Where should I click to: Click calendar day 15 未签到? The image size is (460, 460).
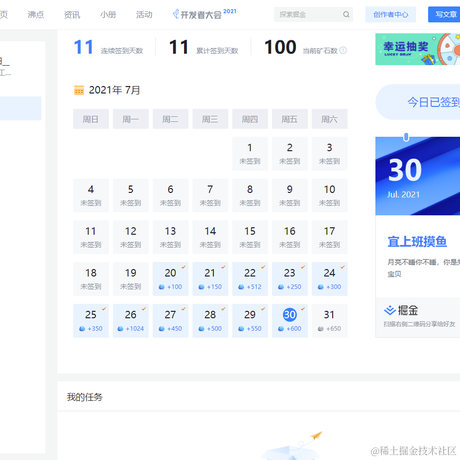pyautogui.click(x=250, y=237)
